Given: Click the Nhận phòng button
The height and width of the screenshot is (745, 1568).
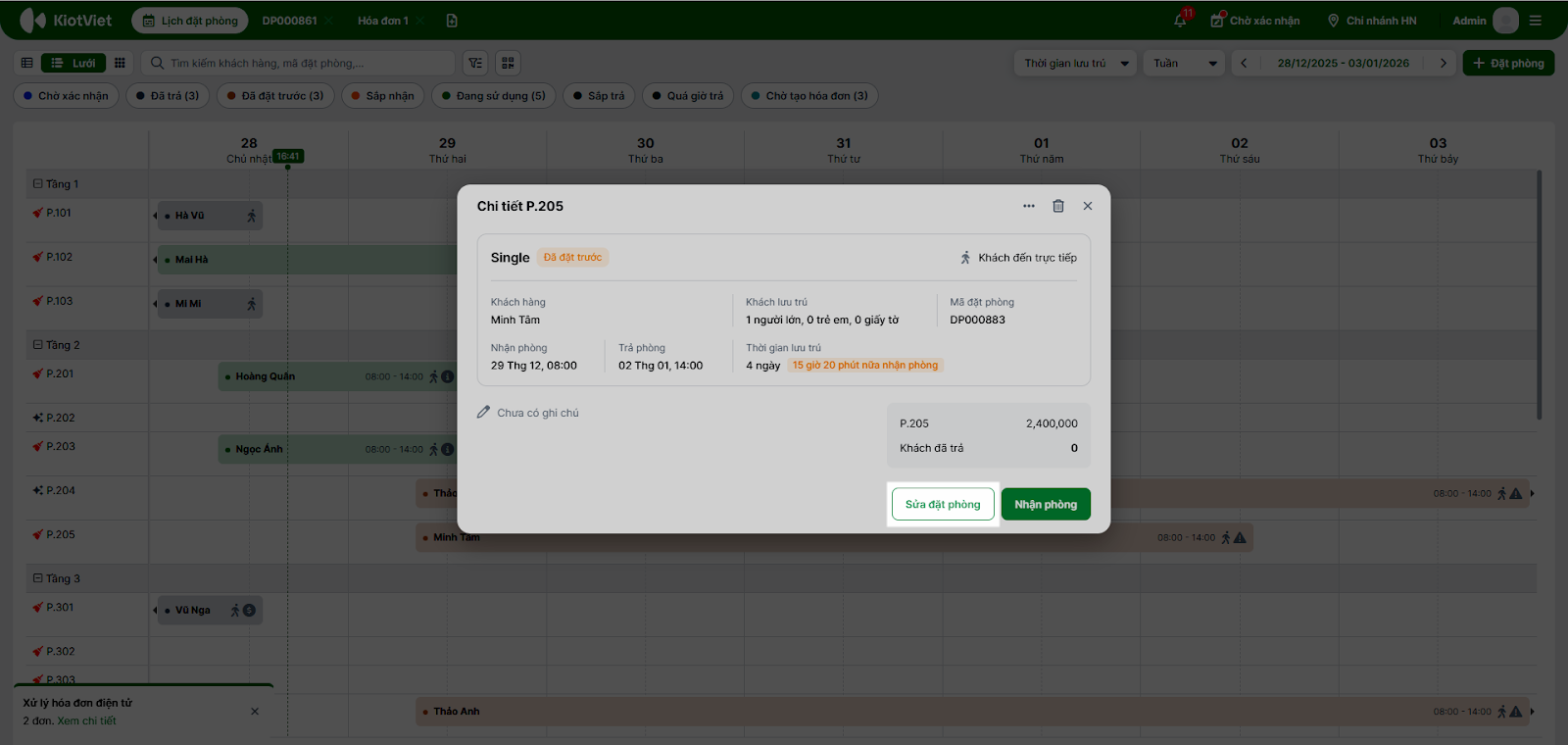Looking at the screenshot, I should click(x=1046, y=504).
